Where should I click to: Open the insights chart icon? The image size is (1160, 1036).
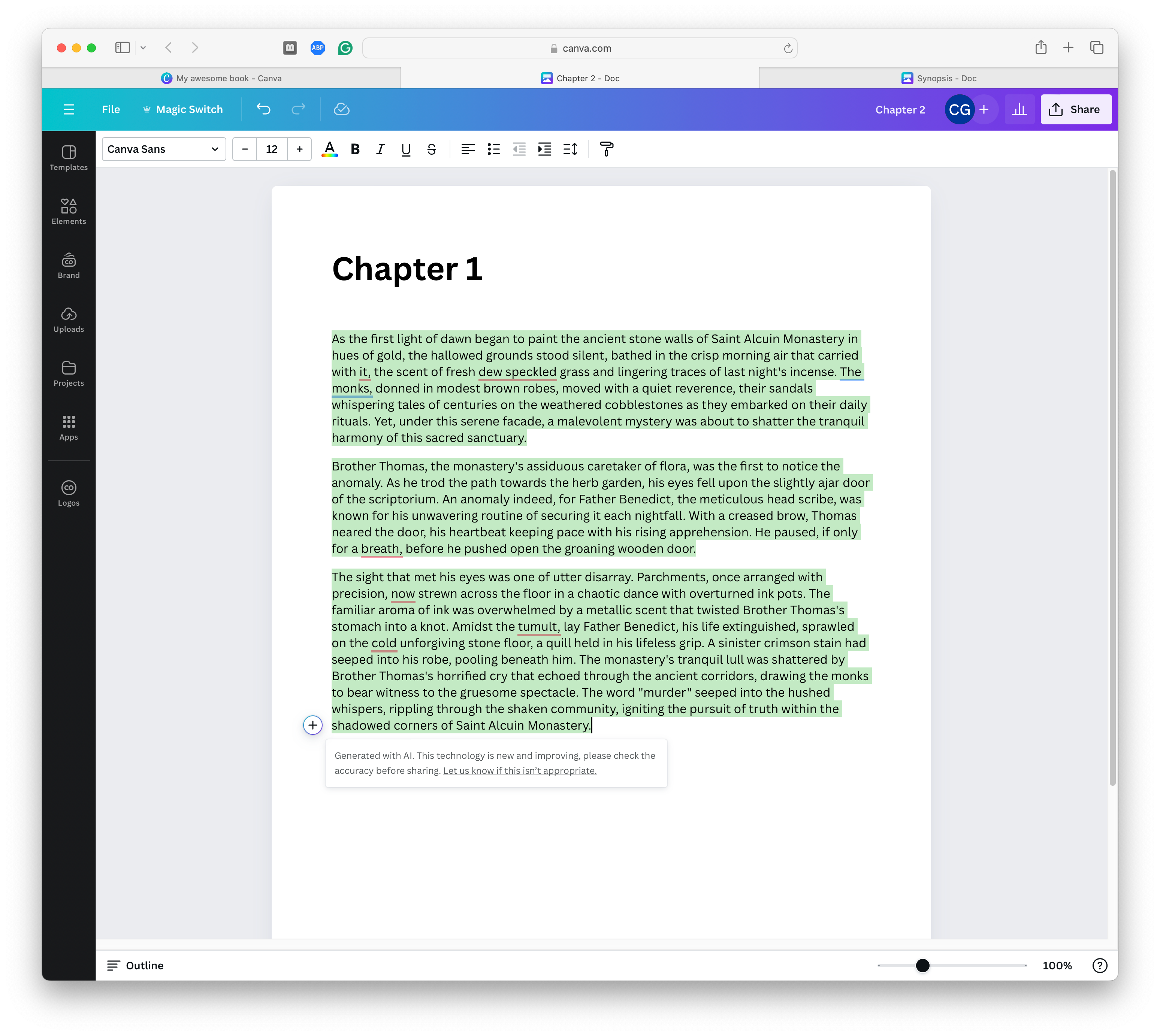(1019, 109)
